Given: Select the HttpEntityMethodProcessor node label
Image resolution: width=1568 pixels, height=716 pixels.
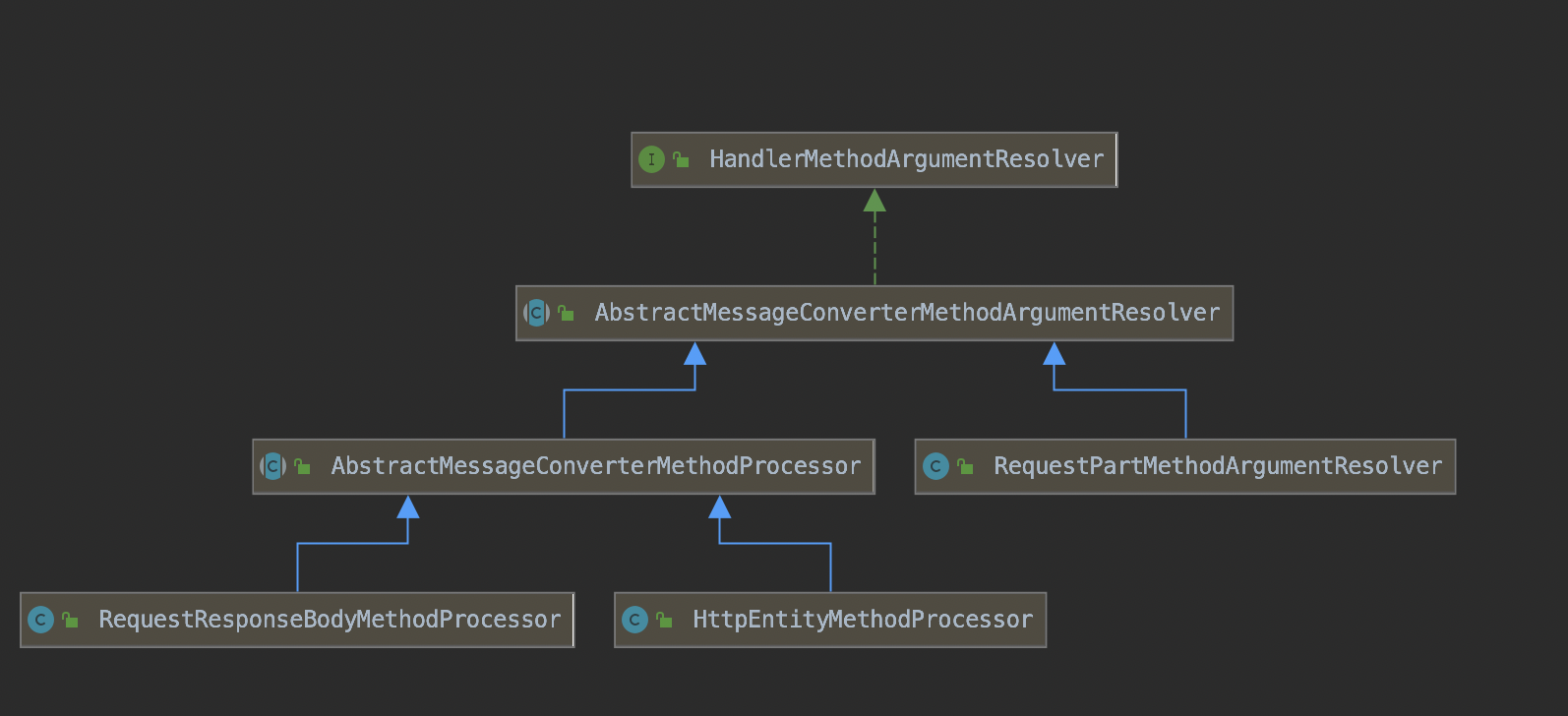Looking at the screenshot, I should [862, 620].
